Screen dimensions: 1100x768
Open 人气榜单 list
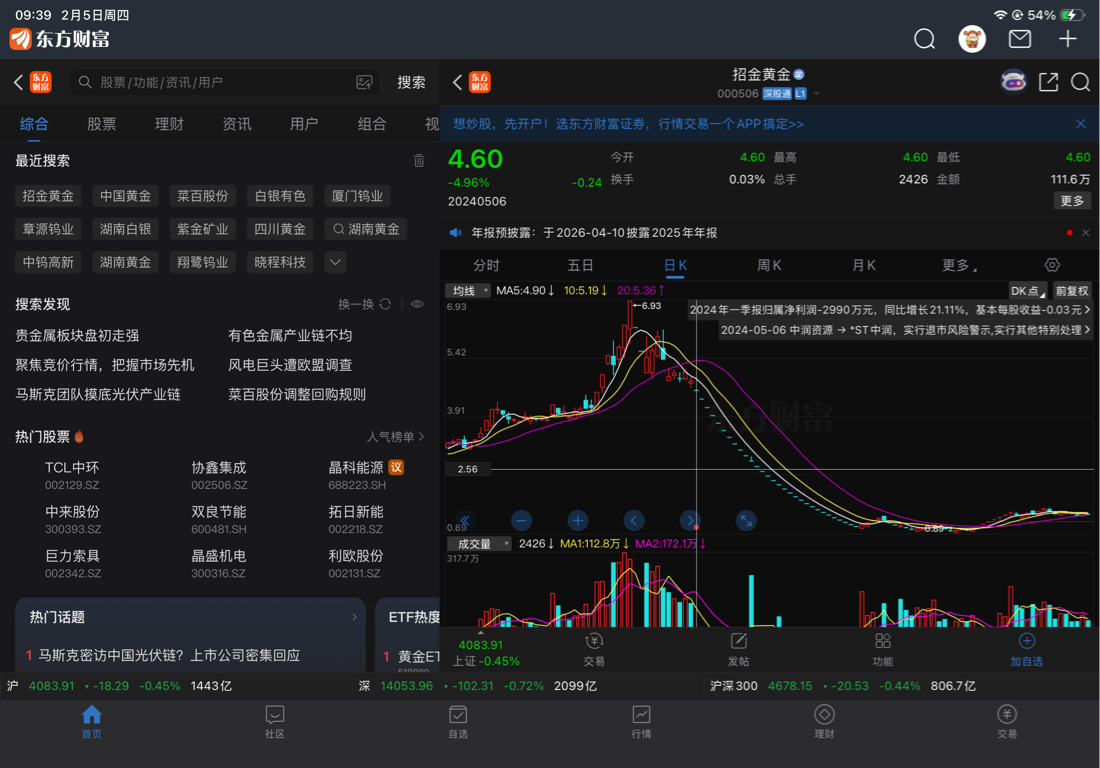pyautogui.click(x=396, y=437)
